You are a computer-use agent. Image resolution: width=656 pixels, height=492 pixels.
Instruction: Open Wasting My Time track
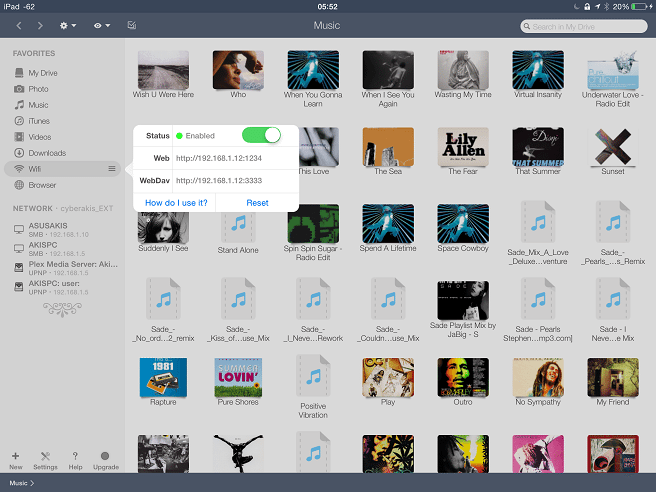pyautogui.click(x=463, y=74)
